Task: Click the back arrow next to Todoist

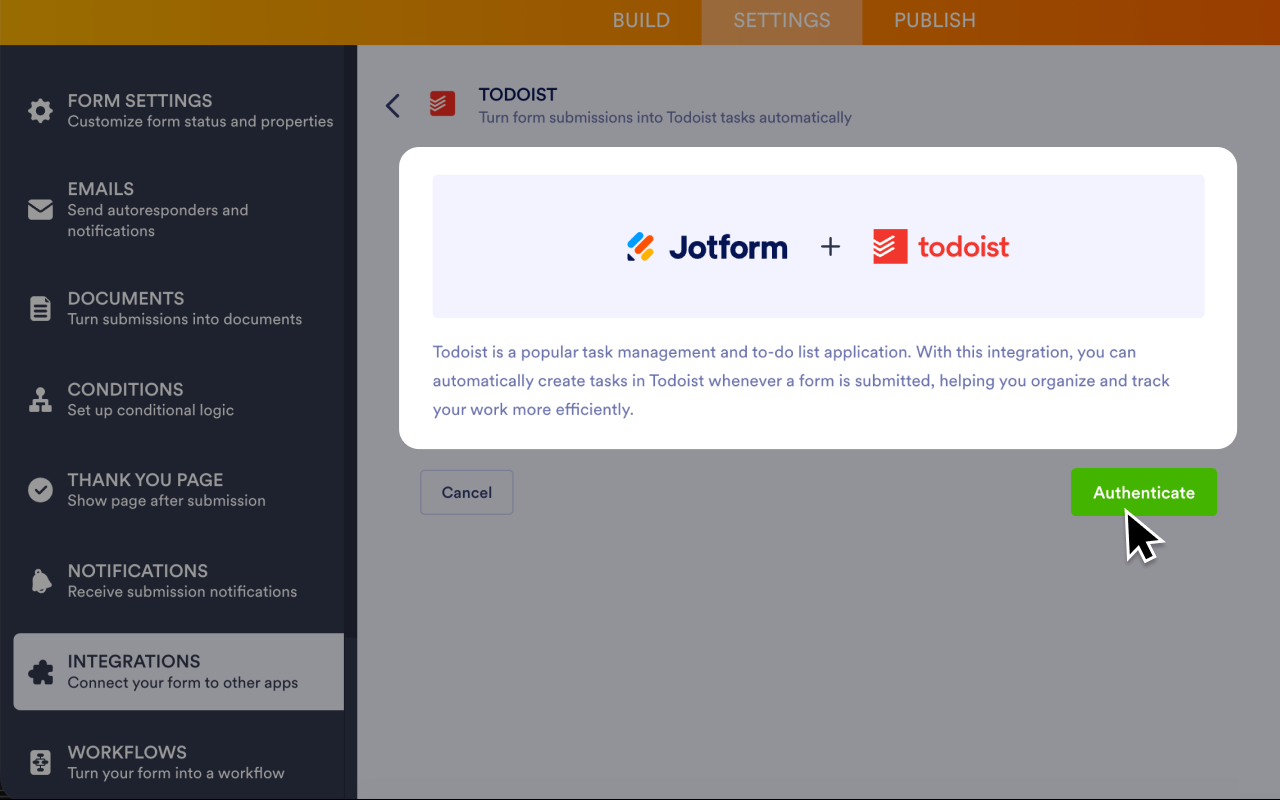Action: 392,105
